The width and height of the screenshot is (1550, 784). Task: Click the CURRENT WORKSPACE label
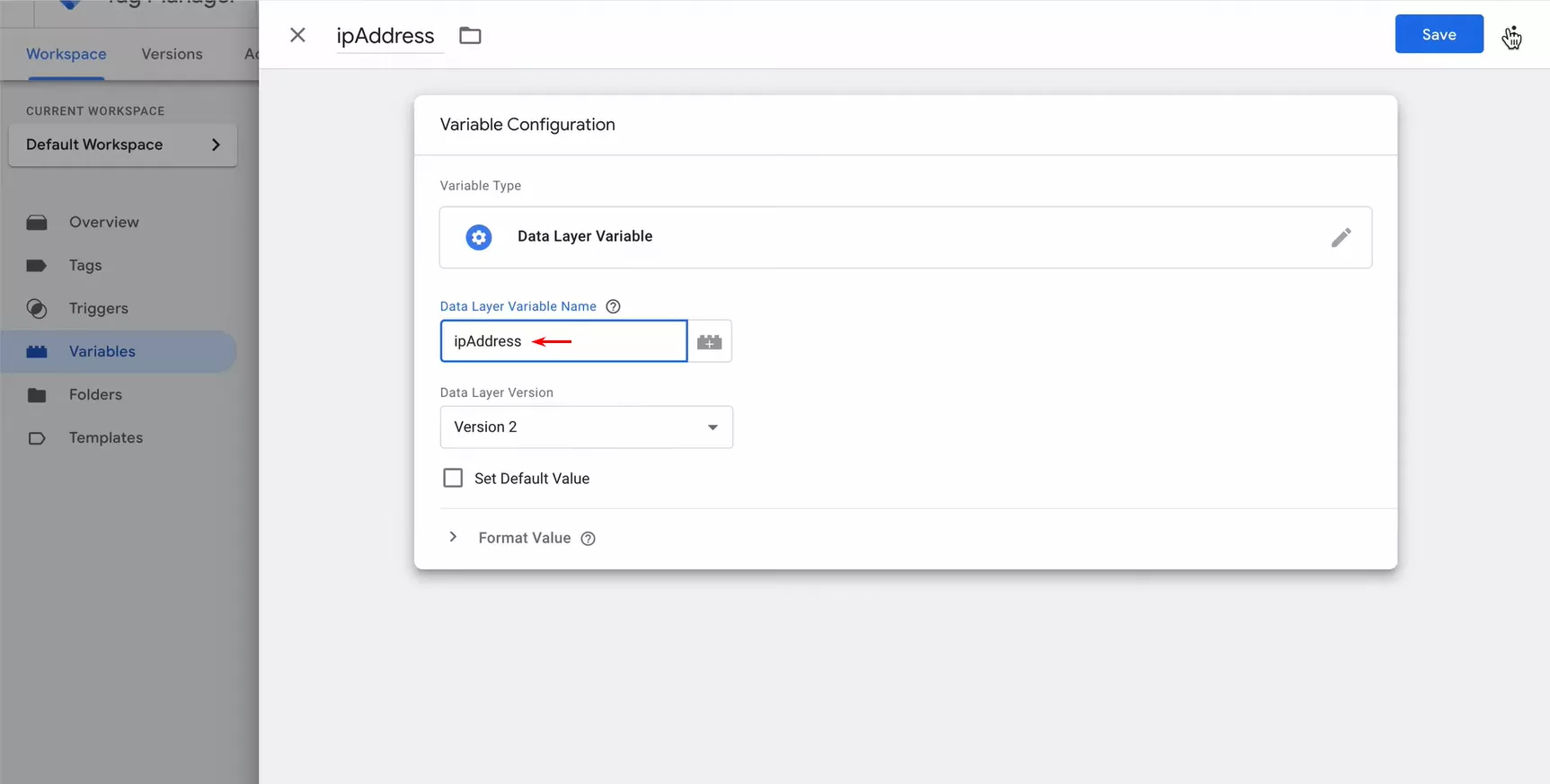(x=95, y=111)
